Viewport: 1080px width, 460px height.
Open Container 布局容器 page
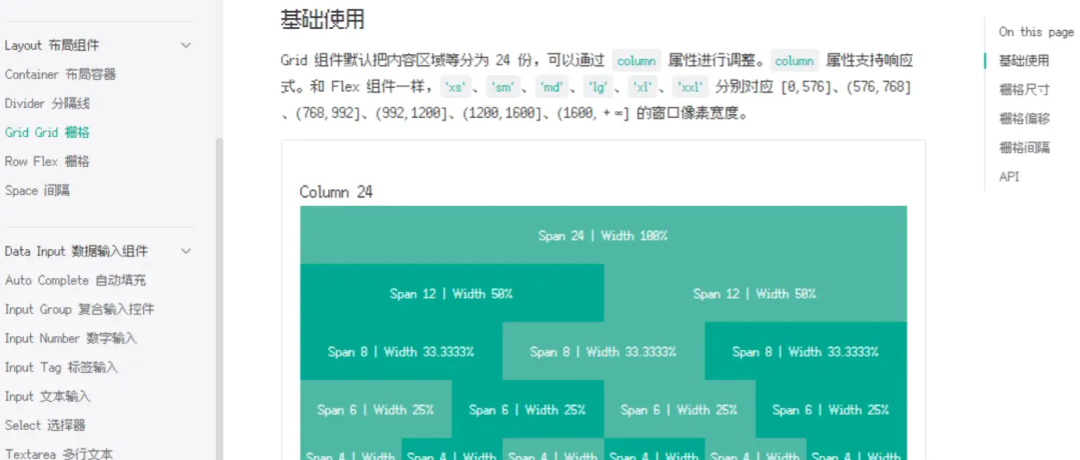(x=60, y=74)
